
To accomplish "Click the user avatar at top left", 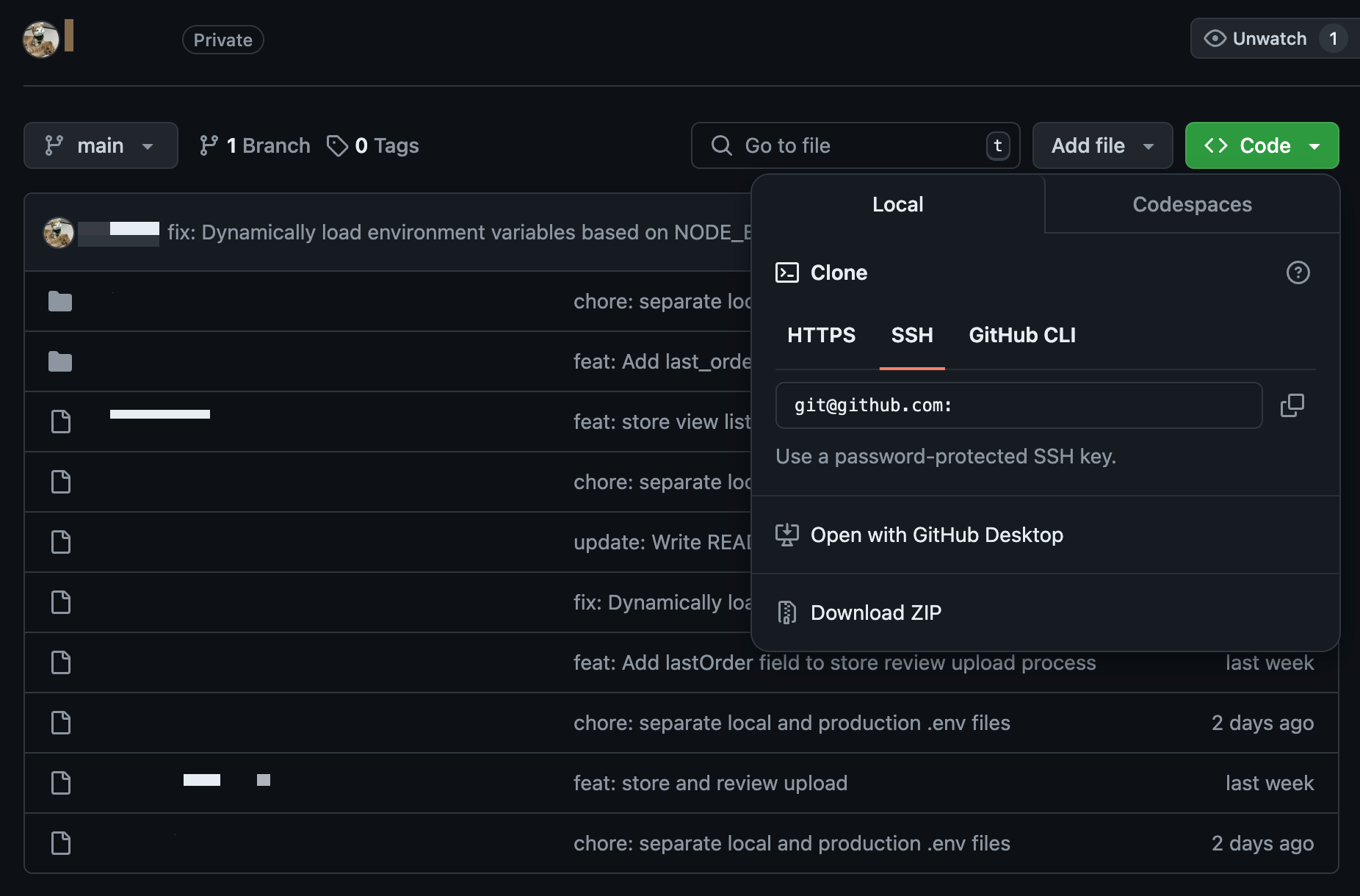I will (41, 40).
